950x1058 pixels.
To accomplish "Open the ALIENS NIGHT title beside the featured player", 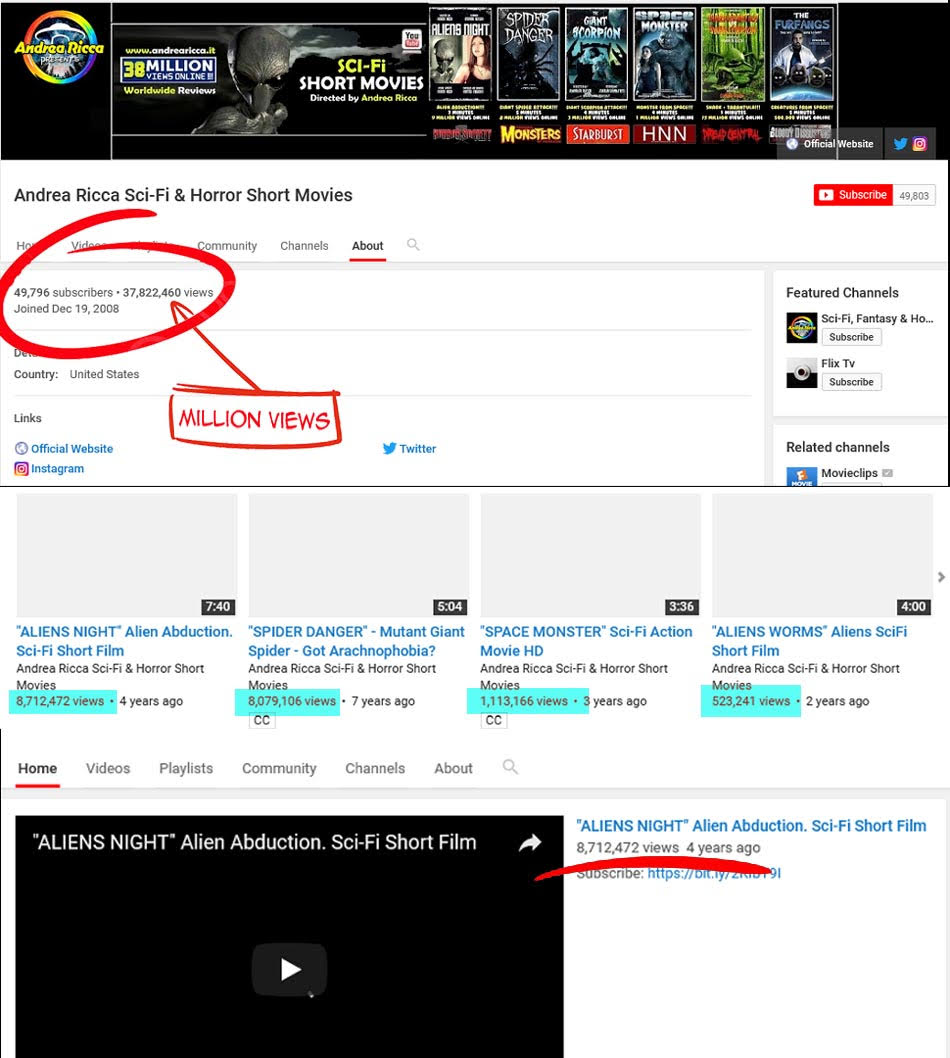I will (752, 826).
